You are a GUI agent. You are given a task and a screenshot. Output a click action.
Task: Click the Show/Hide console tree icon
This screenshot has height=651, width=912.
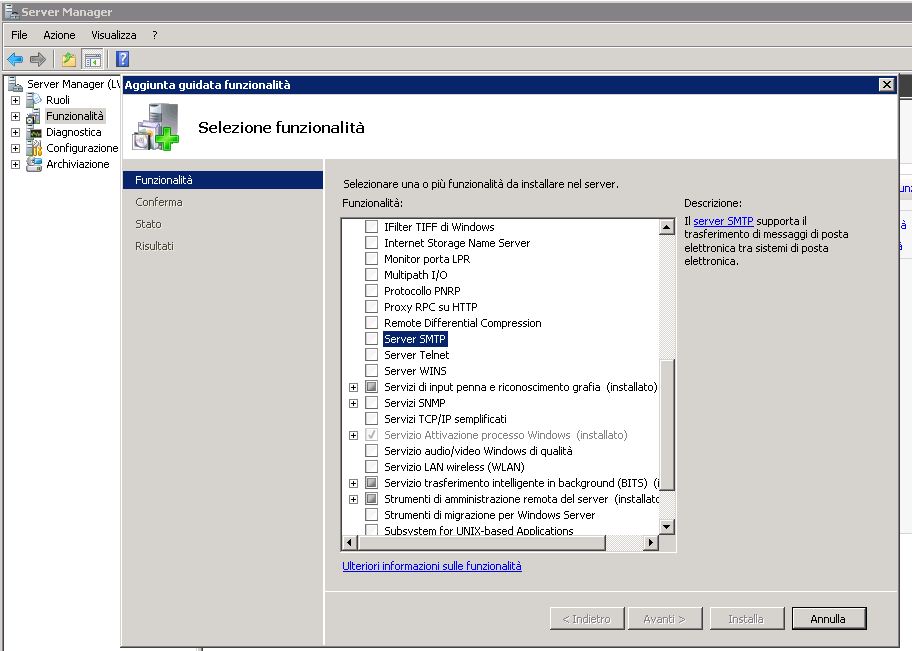point(92,59)
